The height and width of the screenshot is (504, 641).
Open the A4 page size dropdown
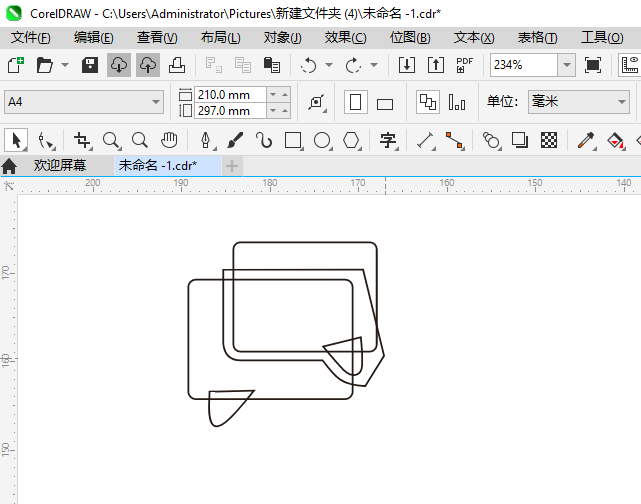tap(84, 102)
